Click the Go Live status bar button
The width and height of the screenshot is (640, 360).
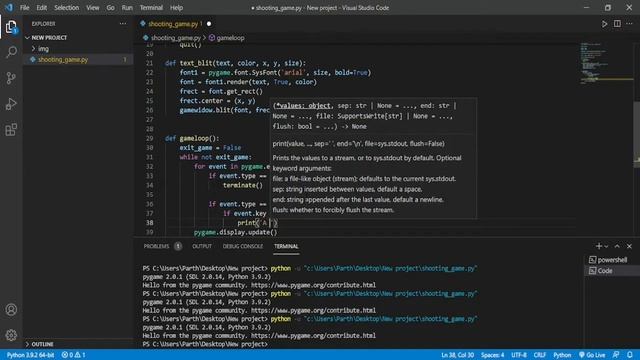pos(592,355)
